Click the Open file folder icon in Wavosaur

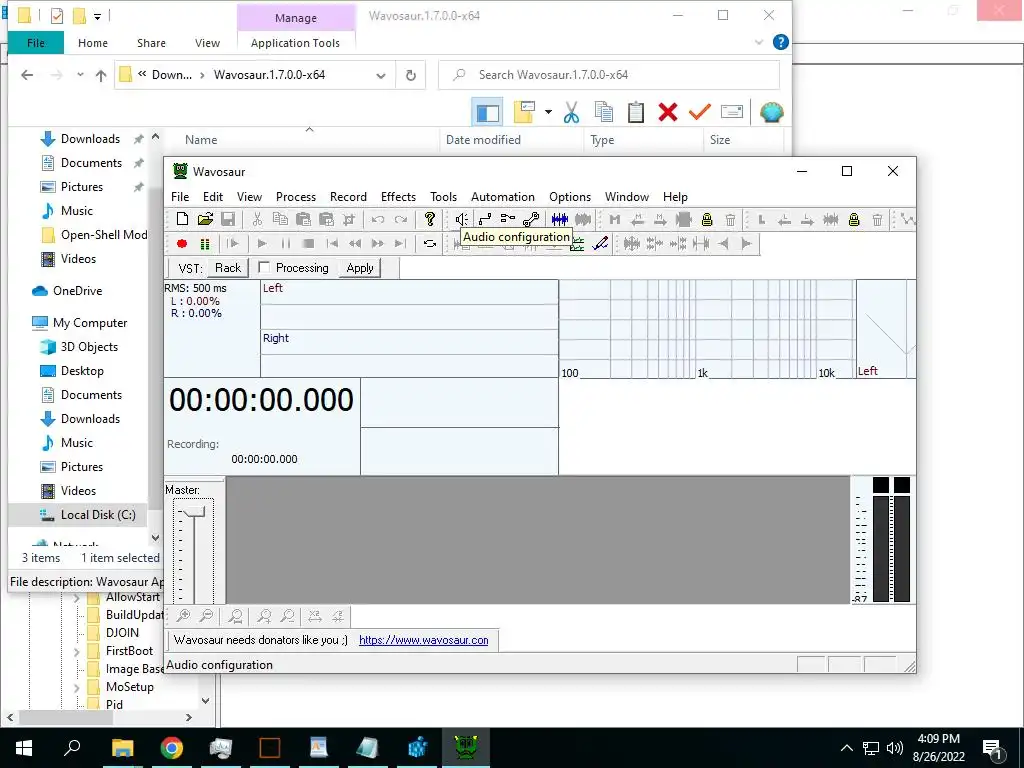(x=205, y=219)
